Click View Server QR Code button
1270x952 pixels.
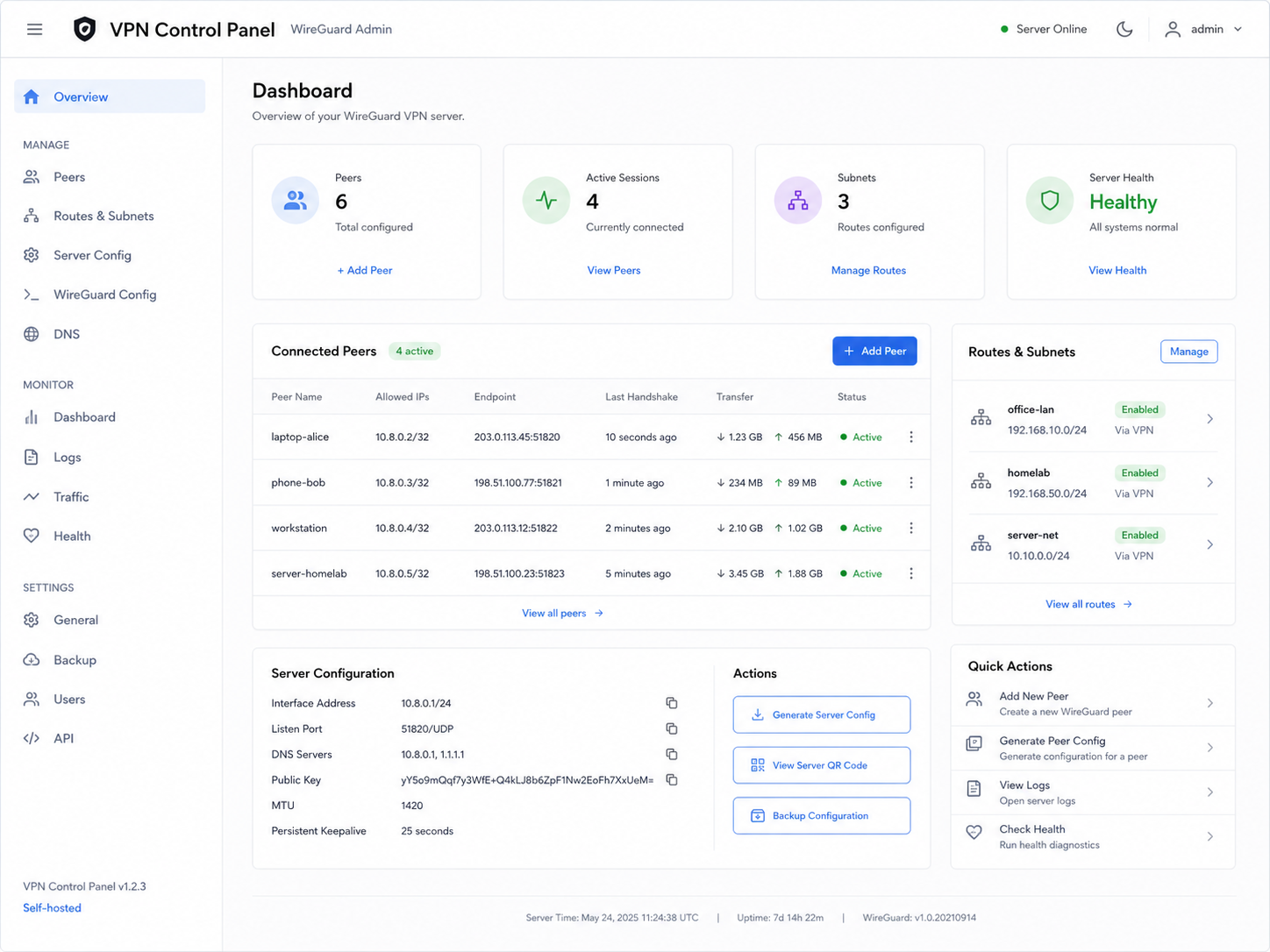[x=822, y=765]
